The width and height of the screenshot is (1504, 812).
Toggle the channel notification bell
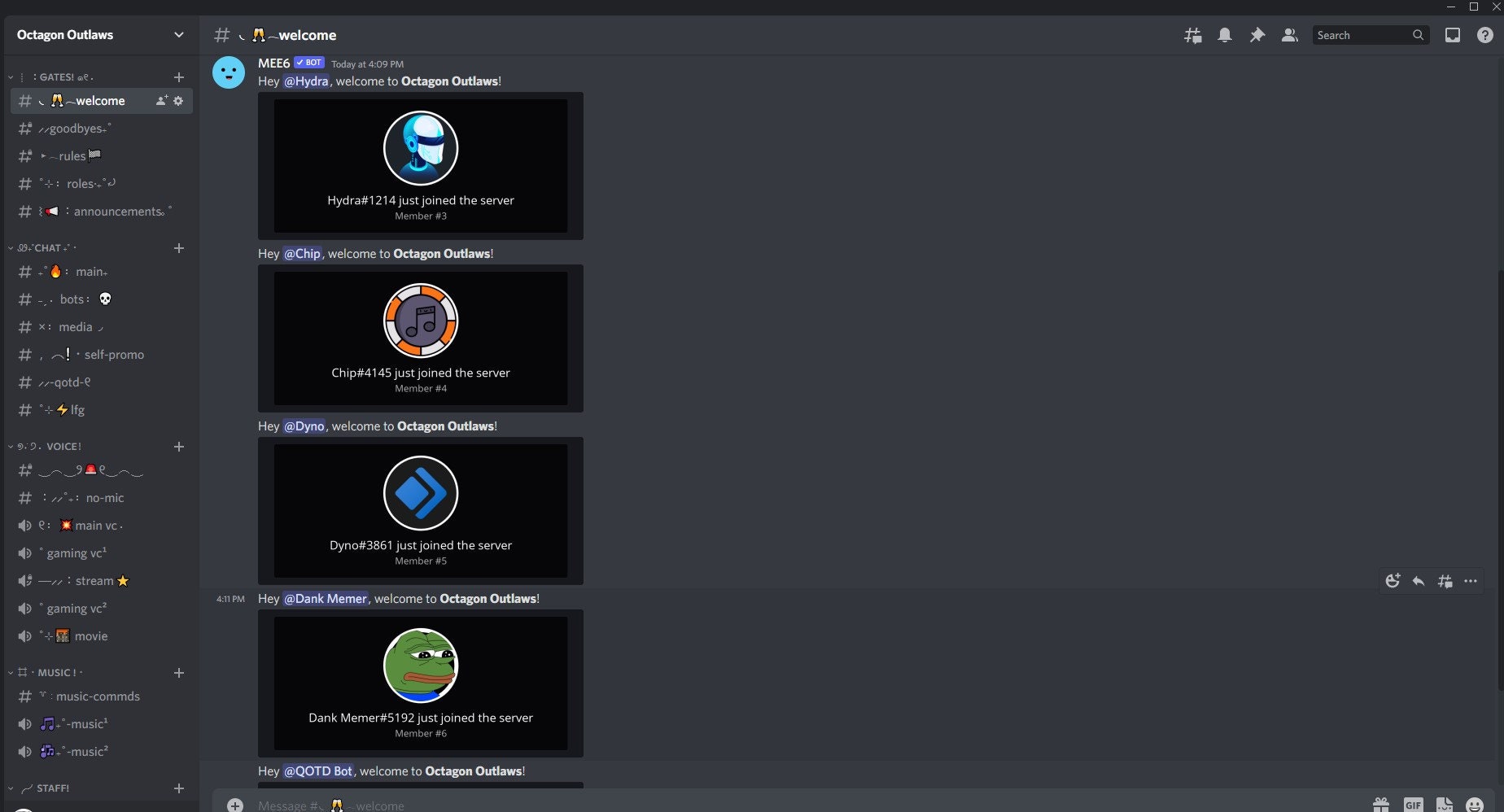[x=1224, y=35]
